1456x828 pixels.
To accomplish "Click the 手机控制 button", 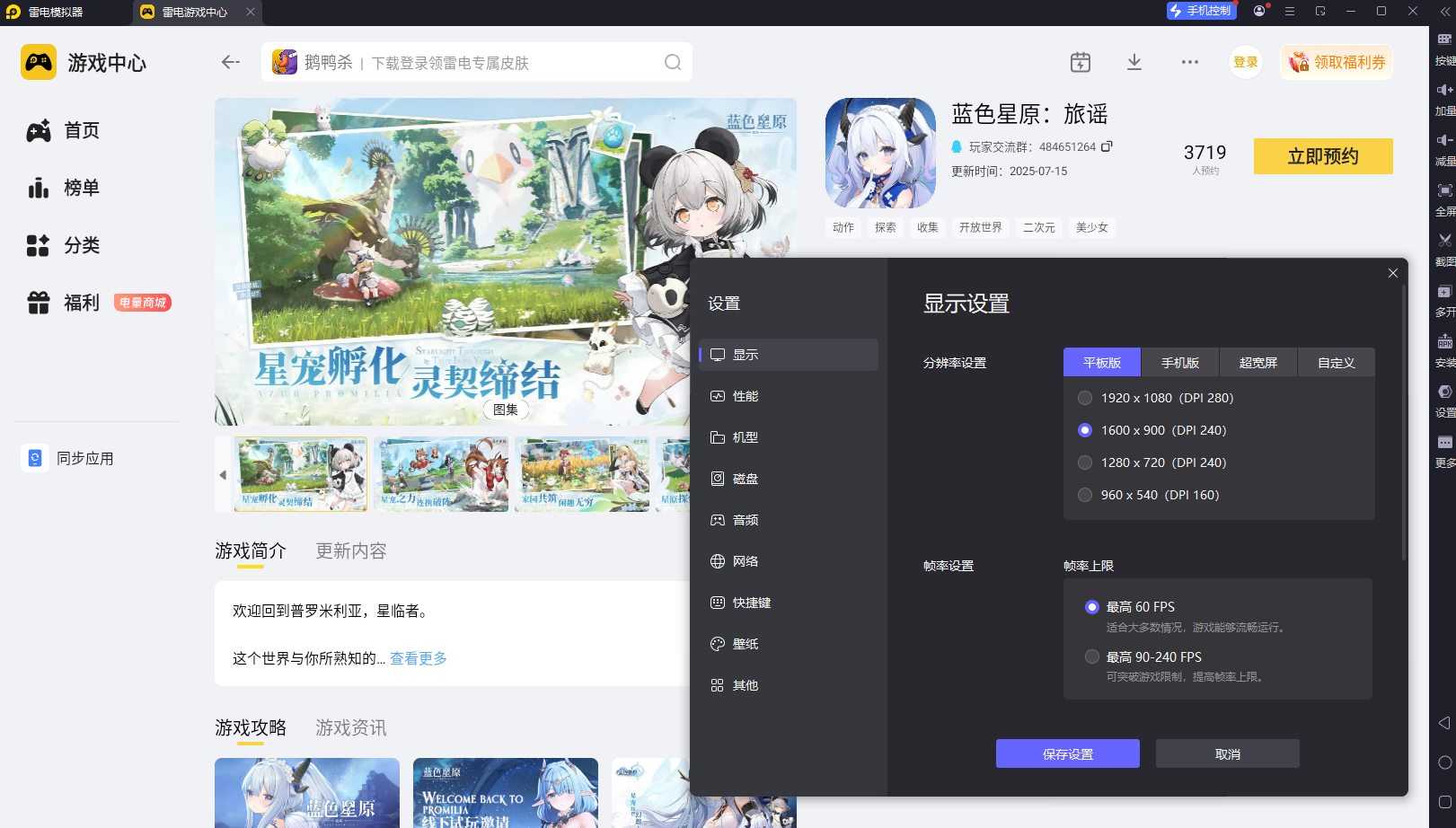I will coord(1201,11).
